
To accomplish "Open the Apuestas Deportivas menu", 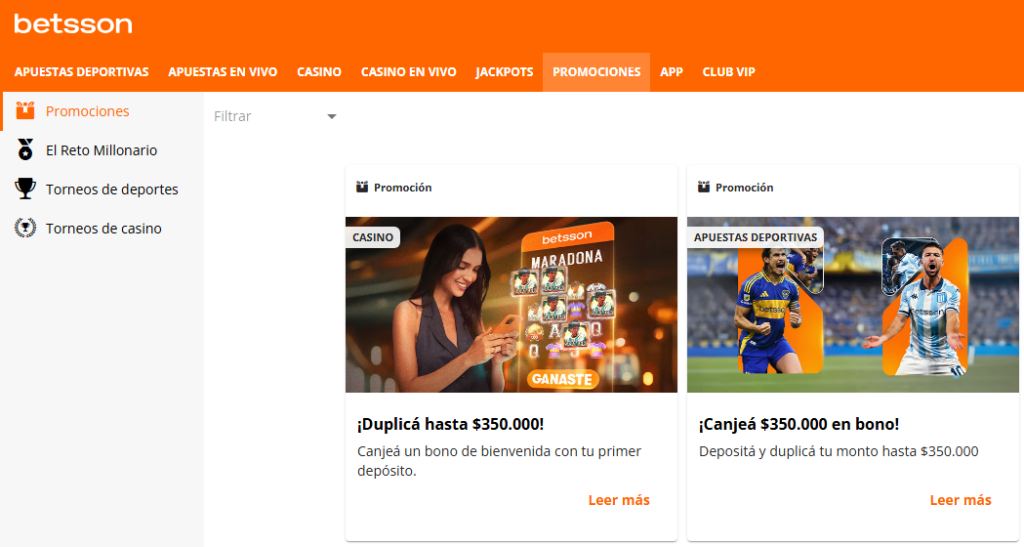I will [x=81, y=72].
